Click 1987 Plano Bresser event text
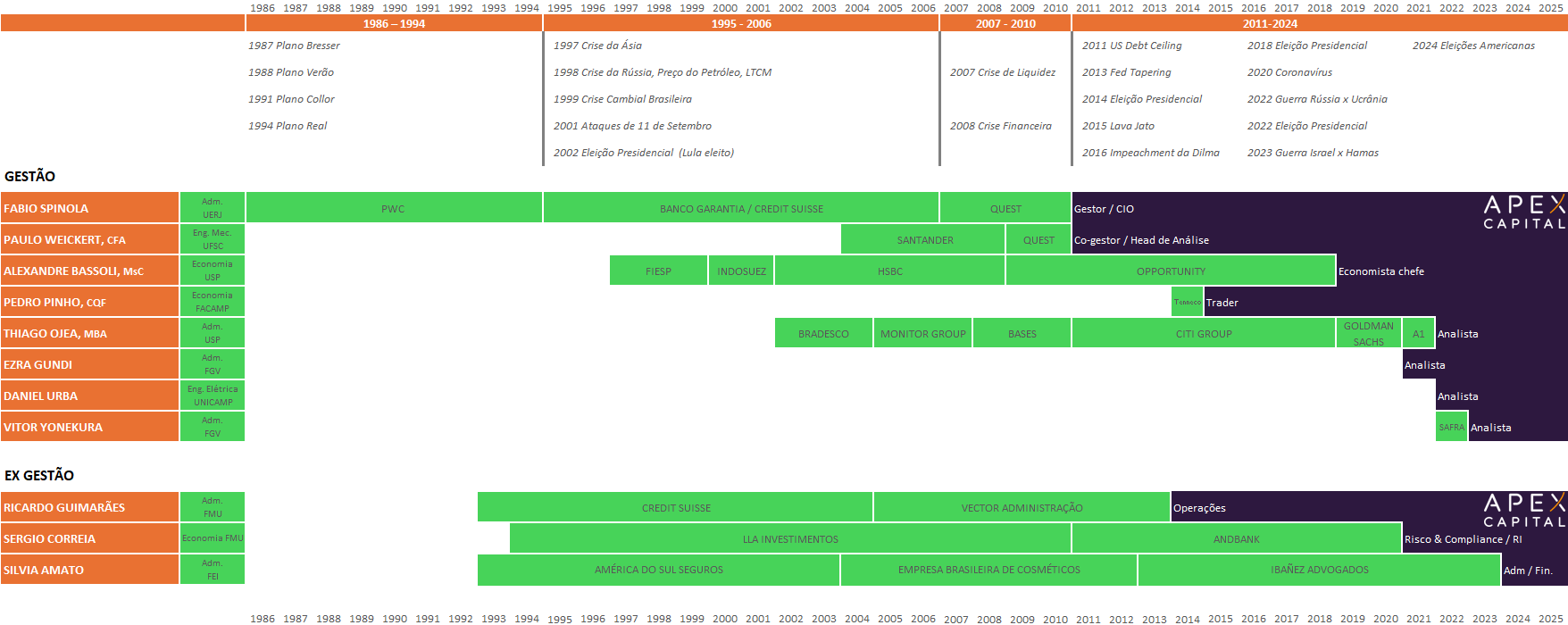This screenshot has width=1568, height=625. 294,46
